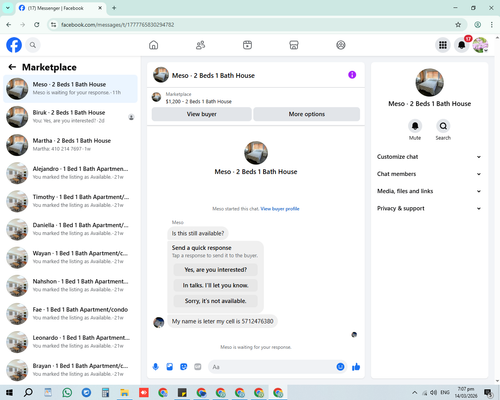The width and height of the screenshot is (500, 400).
Task: Open the apps grid menu icon
Action: pos(443,45)
